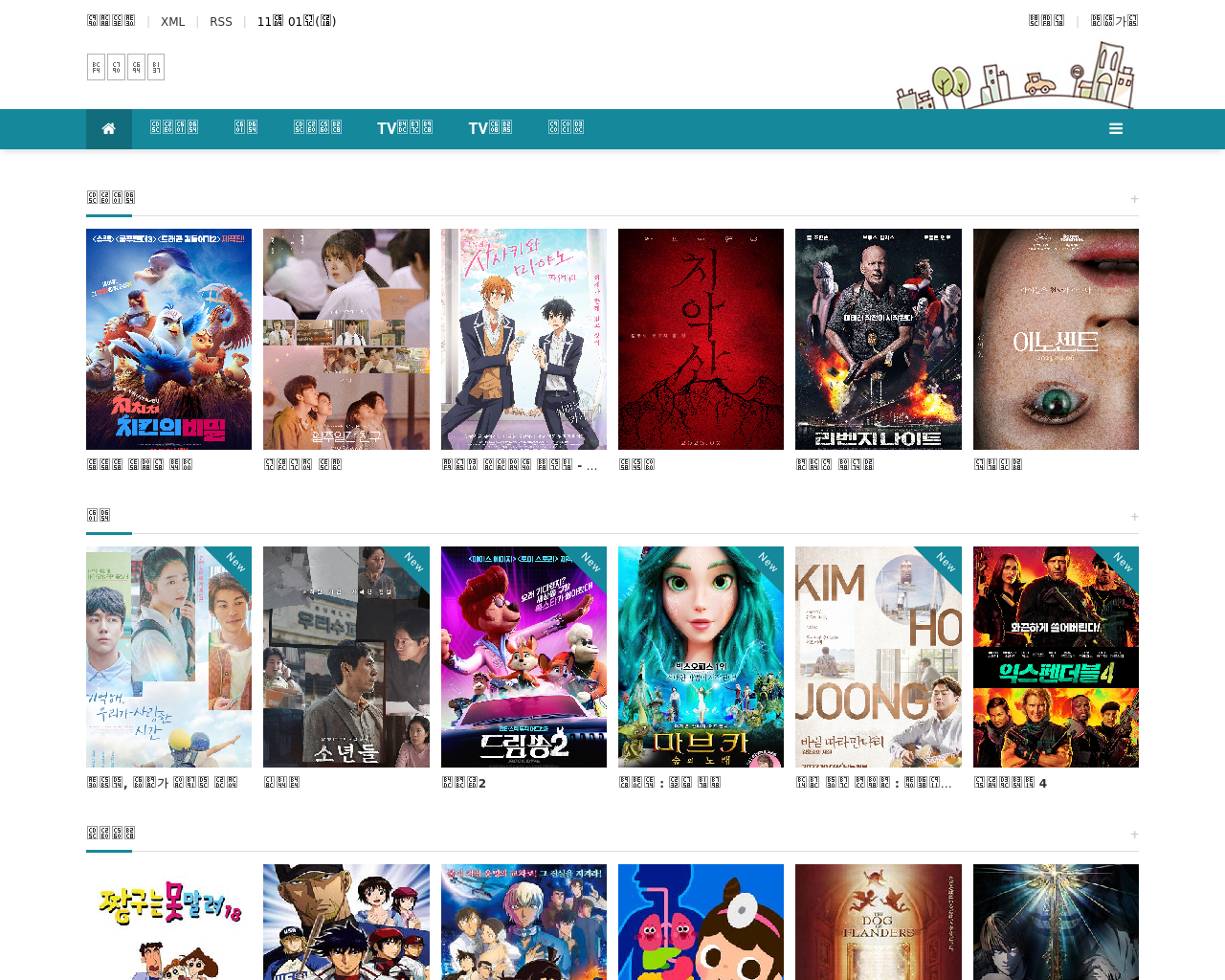This screenshot has height=980, width=1225.
Task: Open the RSS link in the top bar
Action: [x=221, y=21]
